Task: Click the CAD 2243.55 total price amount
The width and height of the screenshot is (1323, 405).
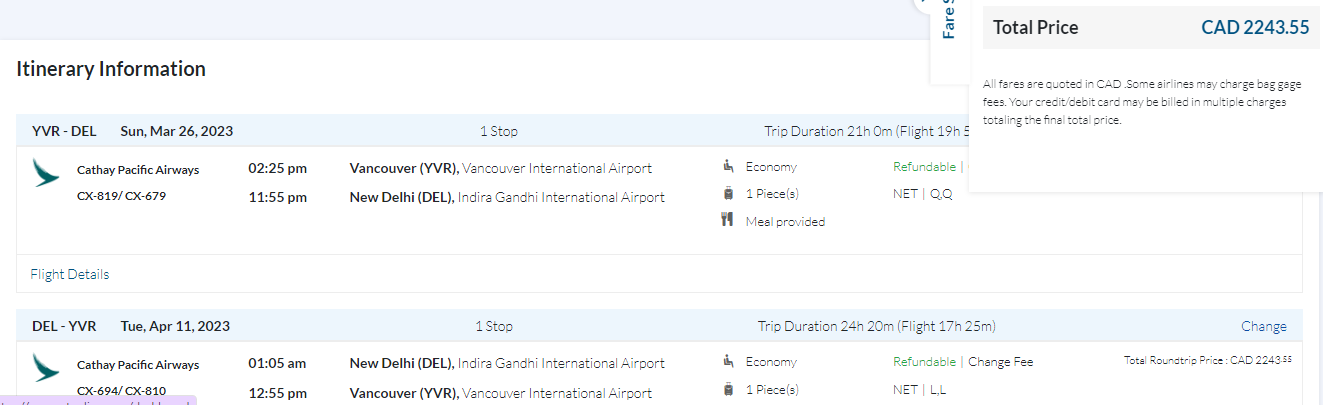Action: [1255, 28]
